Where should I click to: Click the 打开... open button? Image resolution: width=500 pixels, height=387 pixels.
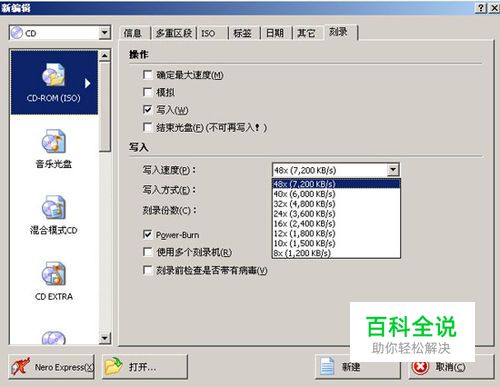pos(145,367)
